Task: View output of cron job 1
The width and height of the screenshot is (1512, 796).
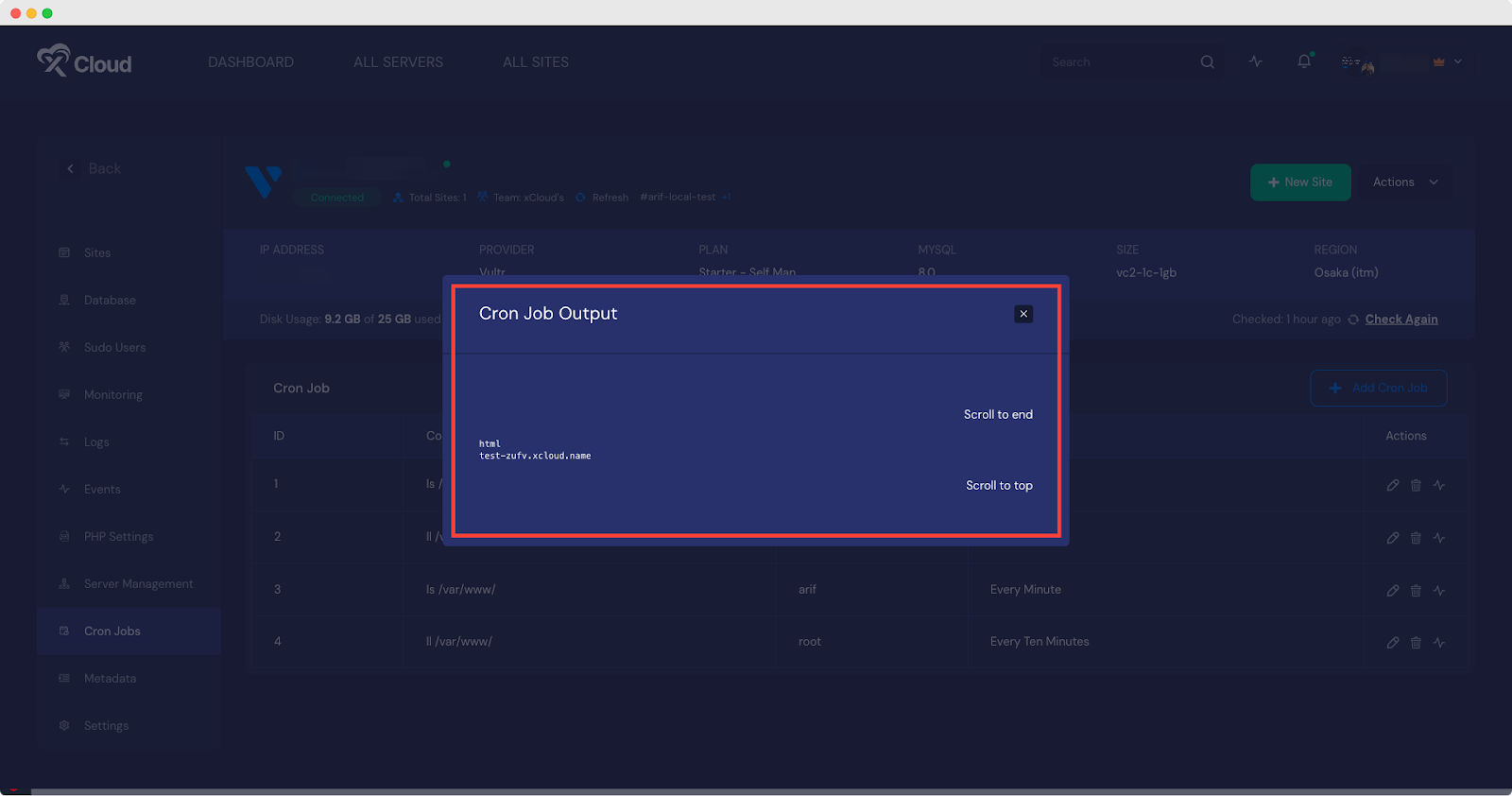Action: point(1439,485)
